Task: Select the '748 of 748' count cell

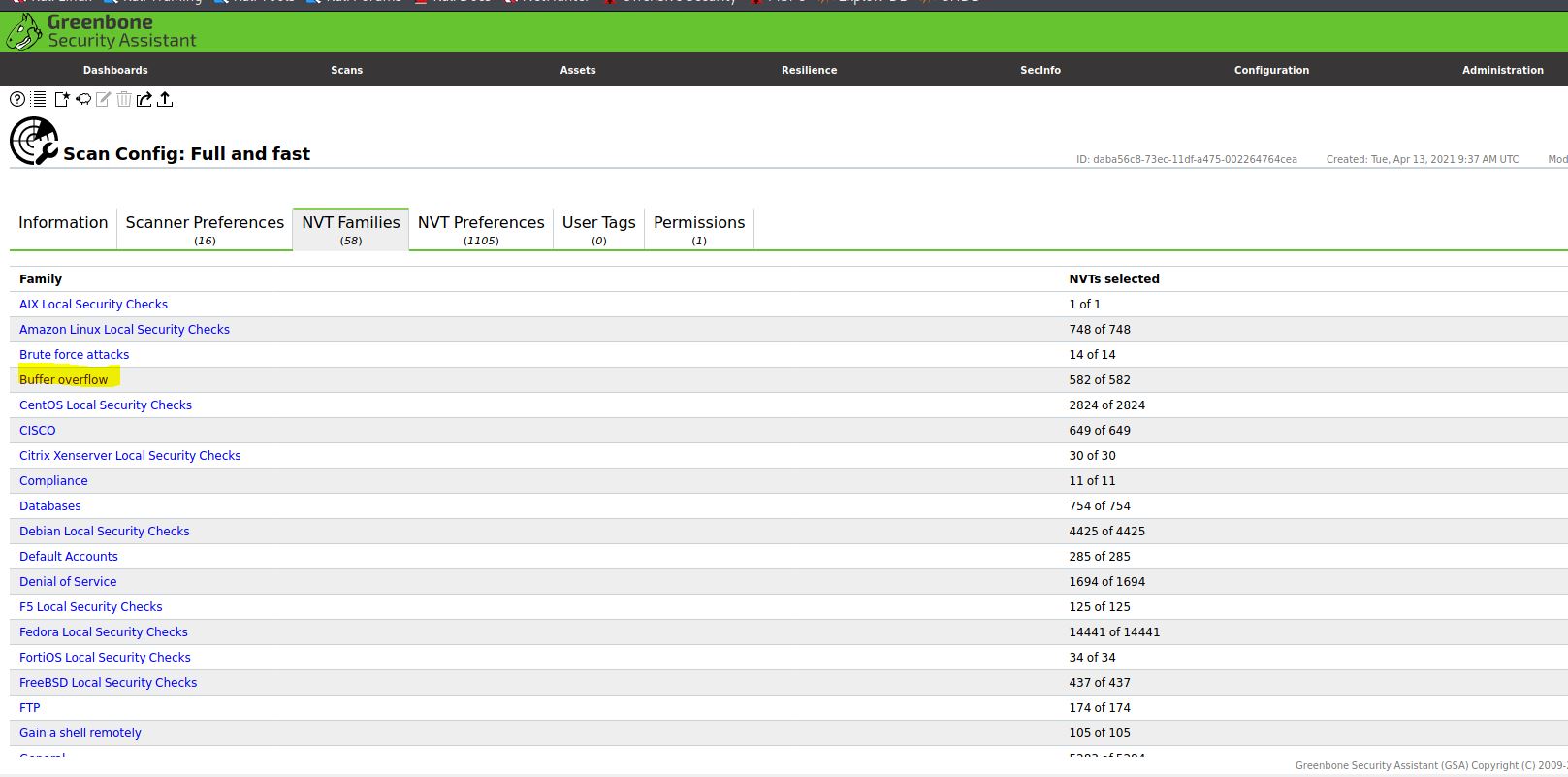Action: [x=1100, y=330]
